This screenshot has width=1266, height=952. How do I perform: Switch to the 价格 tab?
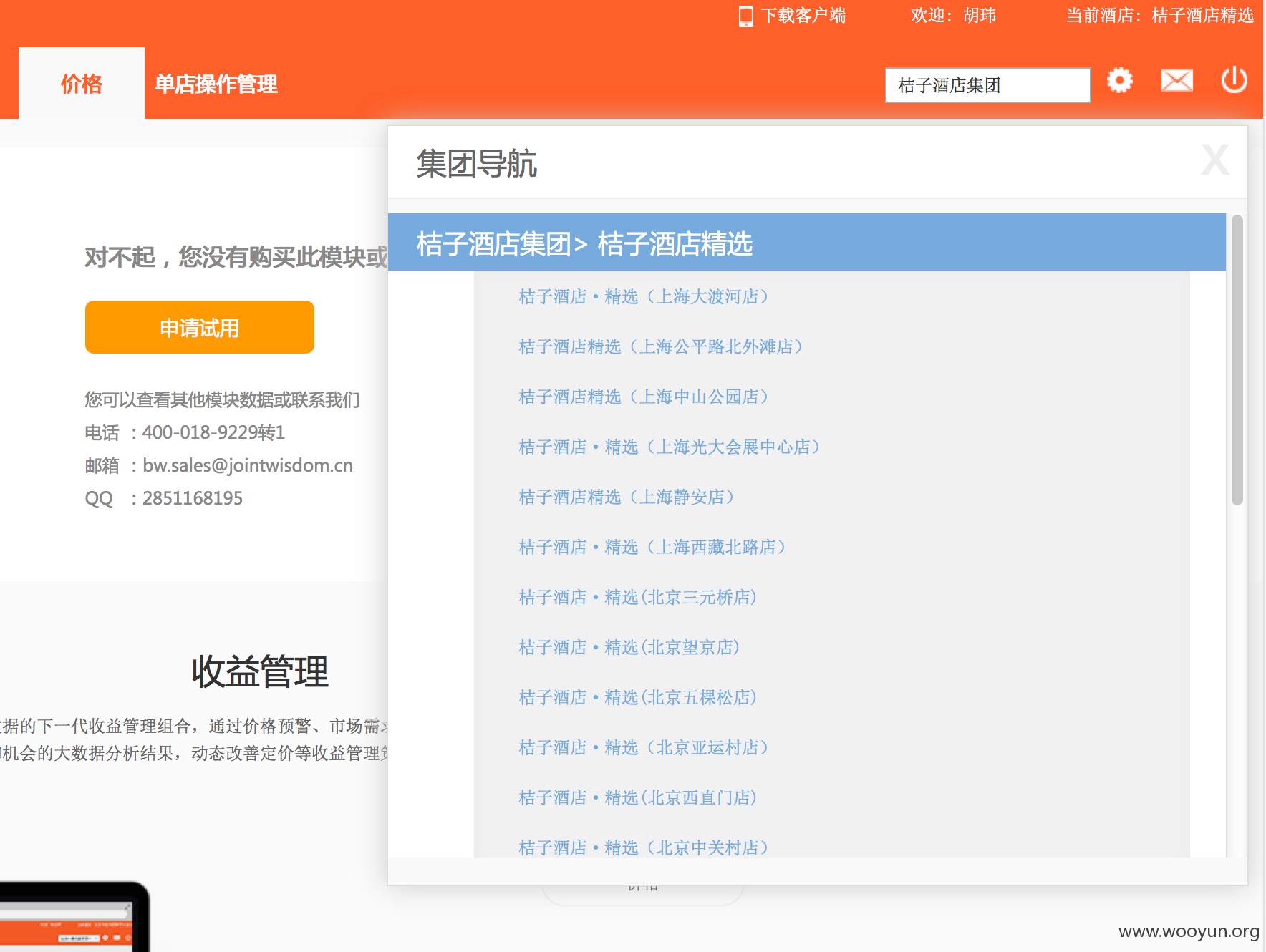(x=82, y=84)
